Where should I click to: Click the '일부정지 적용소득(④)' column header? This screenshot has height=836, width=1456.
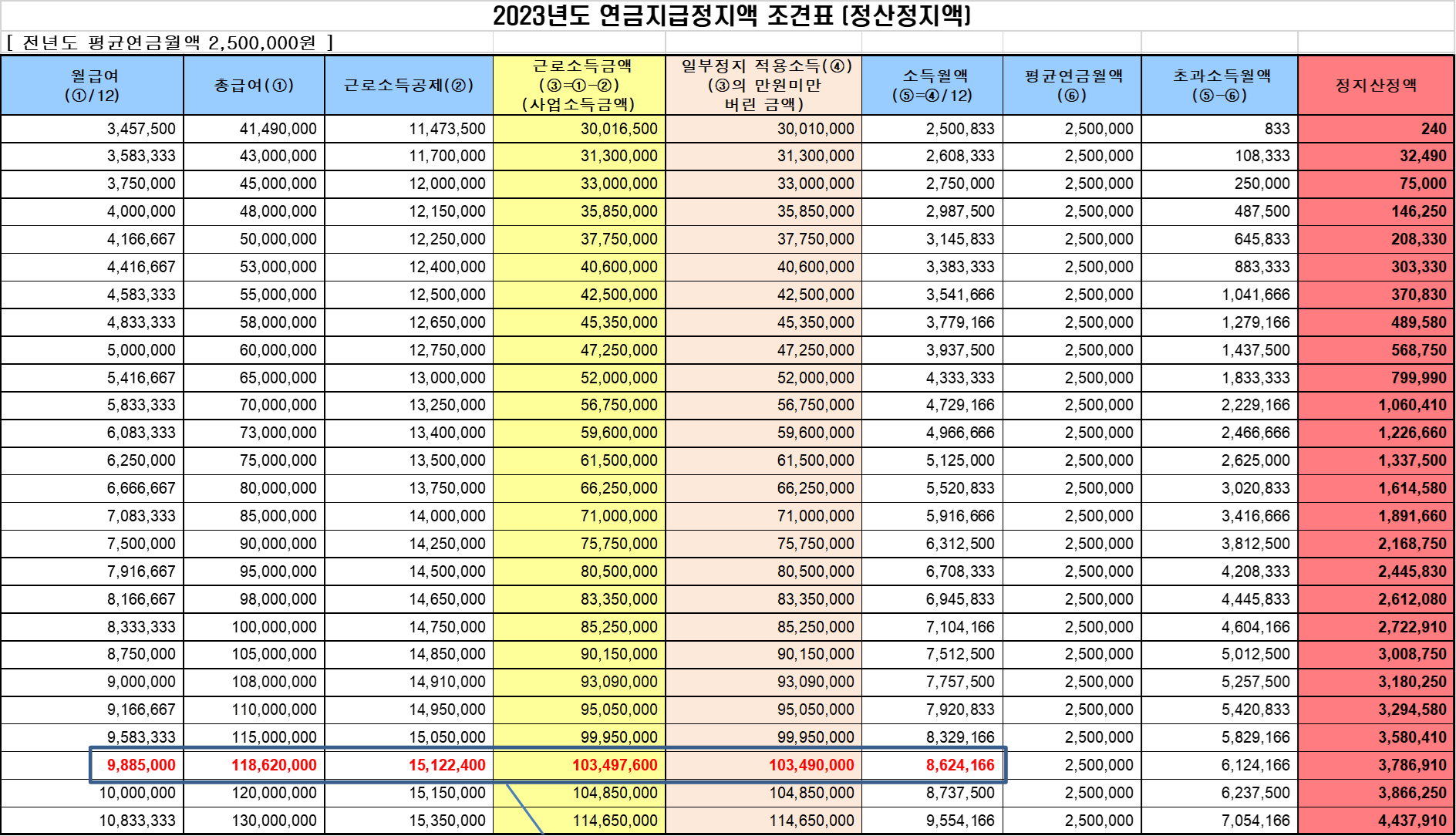[763, 86]
